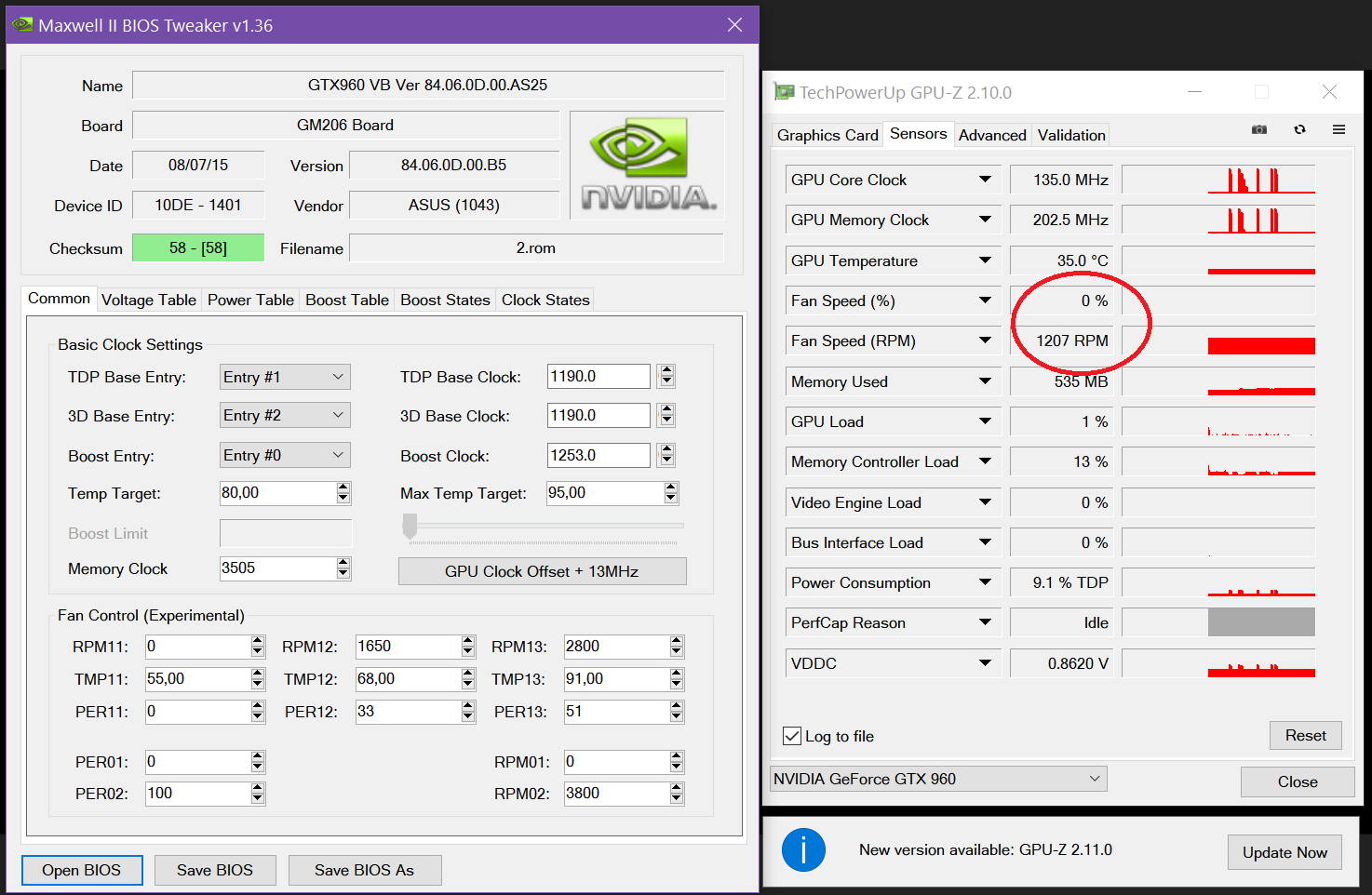
Task: Click the TDP Base Clock value field
Action: coord(599,376)
